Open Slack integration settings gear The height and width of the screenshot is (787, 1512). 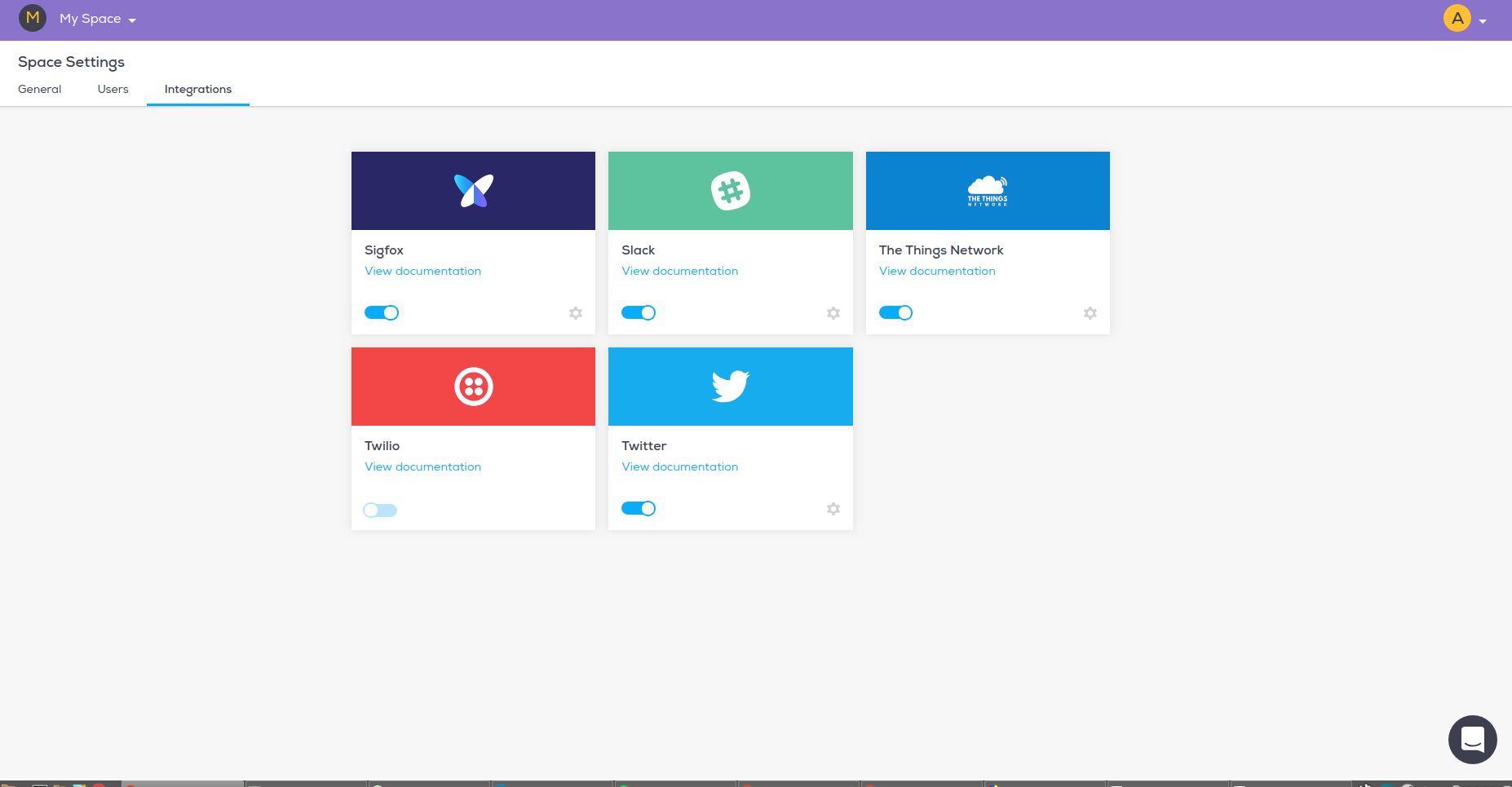(x=833, y=313)
